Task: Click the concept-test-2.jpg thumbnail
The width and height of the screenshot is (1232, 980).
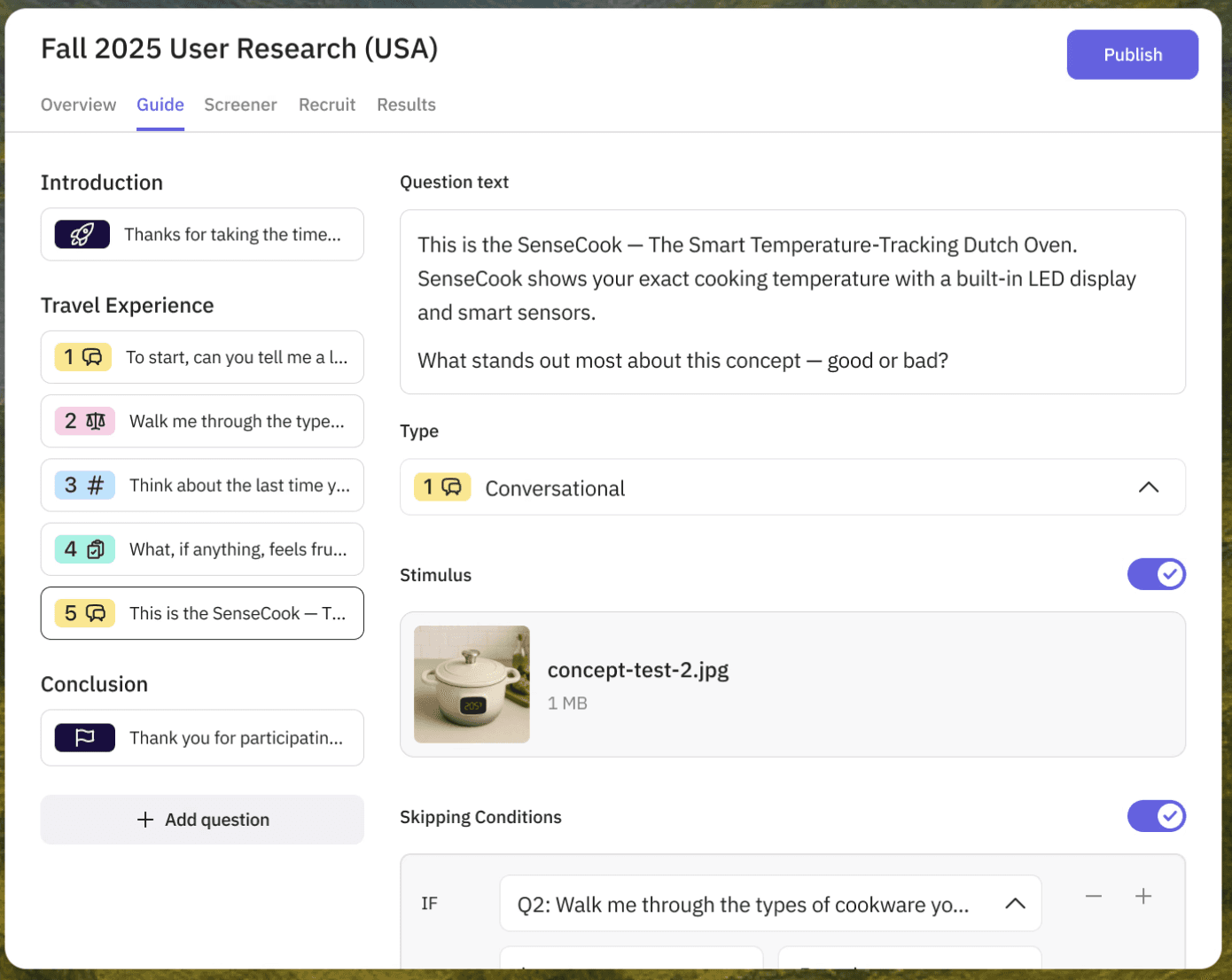Action: [x=472, y=683]
